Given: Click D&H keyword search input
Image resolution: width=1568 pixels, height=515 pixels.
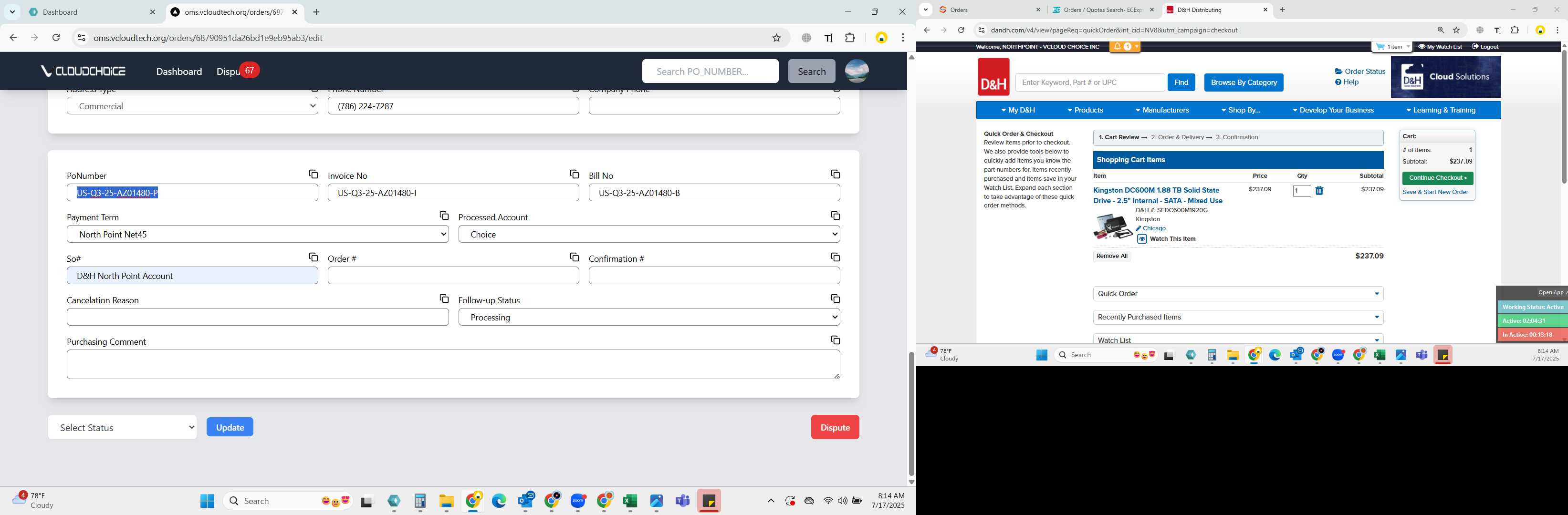Looking at the screenshot, I should [1089, 82].
